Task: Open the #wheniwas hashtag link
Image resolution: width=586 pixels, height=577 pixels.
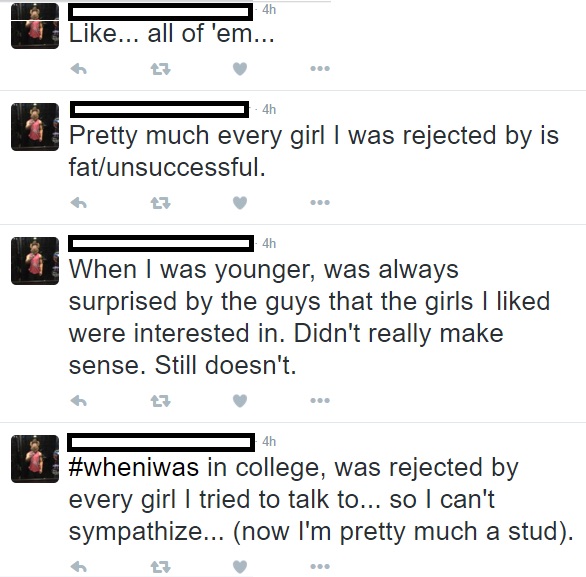Action: [134, 468]
